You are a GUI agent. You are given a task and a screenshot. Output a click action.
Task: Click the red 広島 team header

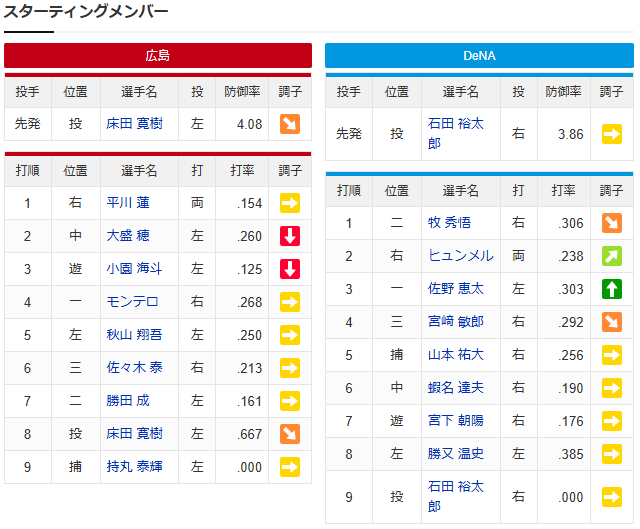click(158, 56)
